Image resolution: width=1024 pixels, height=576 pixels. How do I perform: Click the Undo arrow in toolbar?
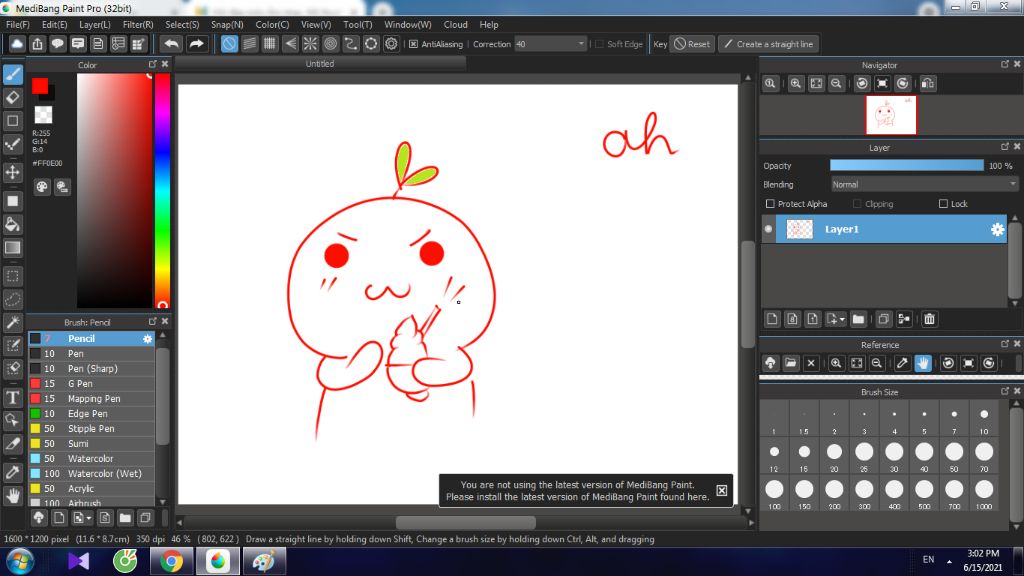point(172,44)
